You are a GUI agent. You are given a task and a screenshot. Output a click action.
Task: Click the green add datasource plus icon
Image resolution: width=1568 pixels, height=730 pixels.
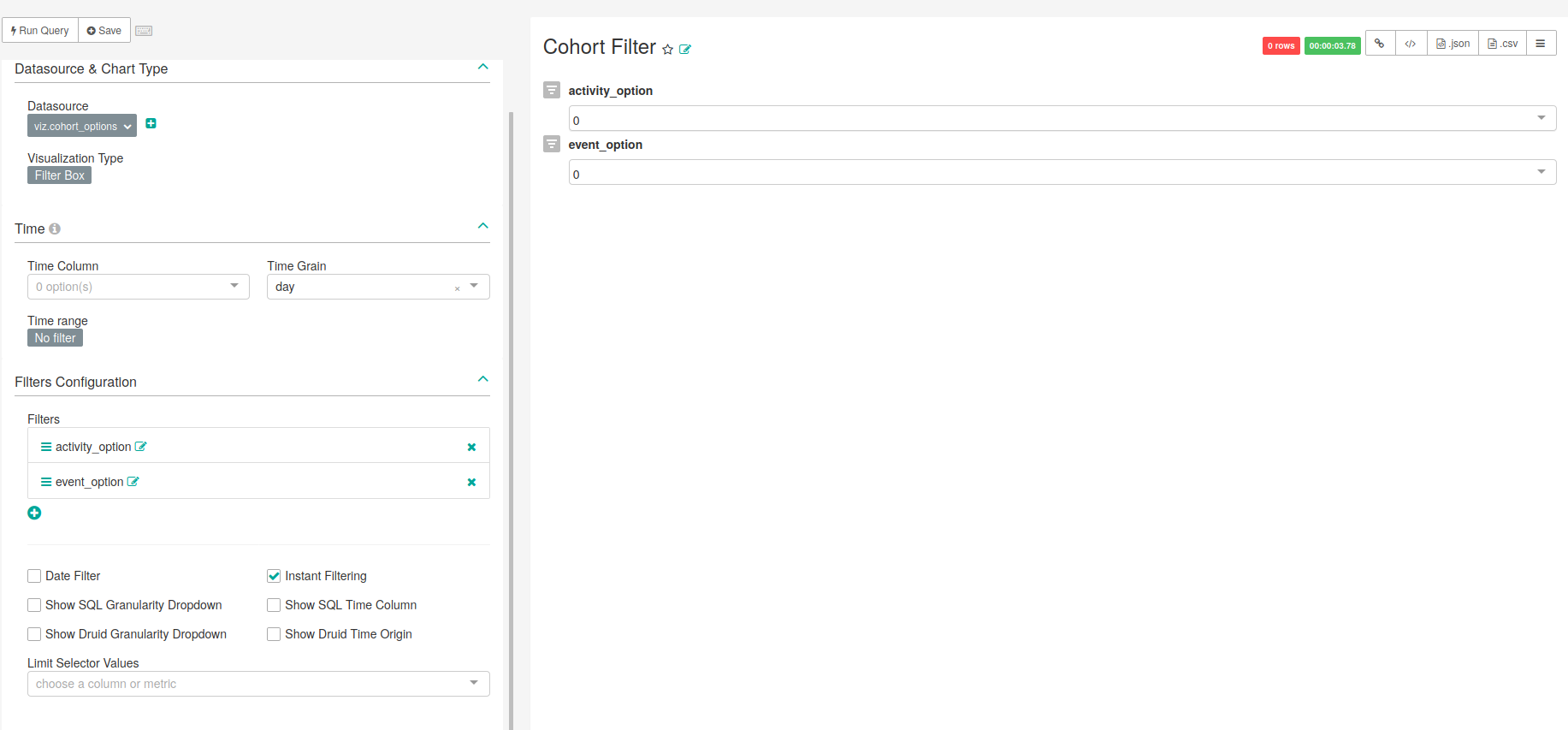151,123
